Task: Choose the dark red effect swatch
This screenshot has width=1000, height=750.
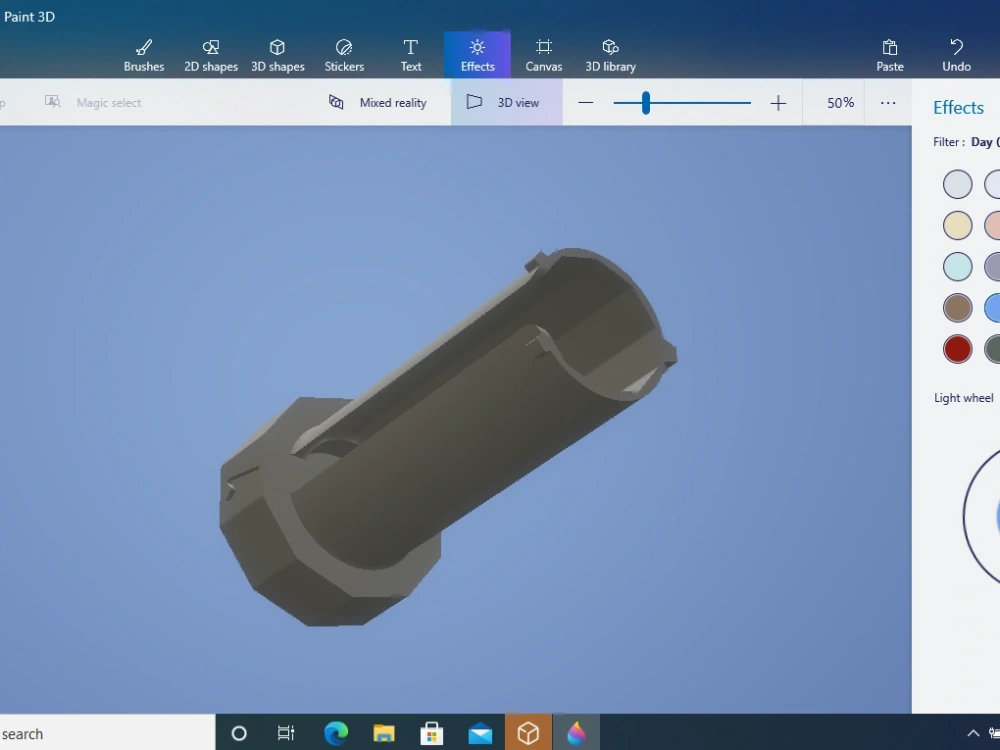Action: (x=957, y=349)
